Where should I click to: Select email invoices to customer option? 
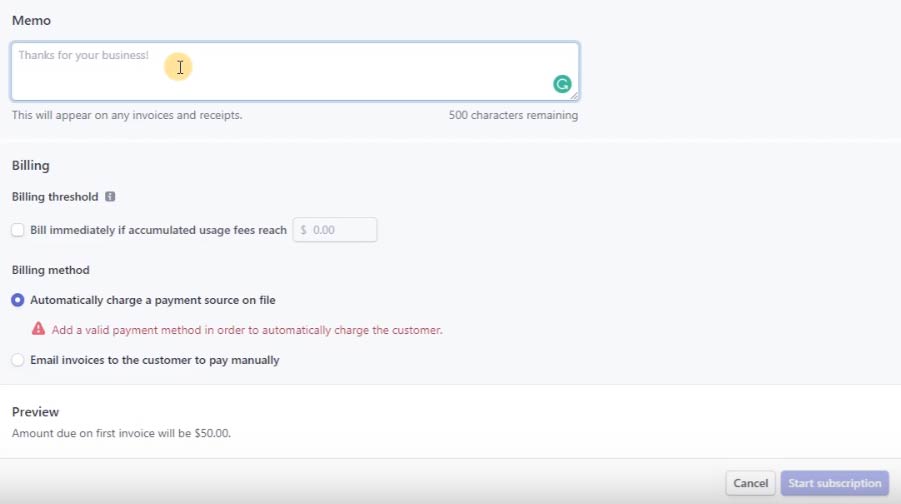click(18, 360)
